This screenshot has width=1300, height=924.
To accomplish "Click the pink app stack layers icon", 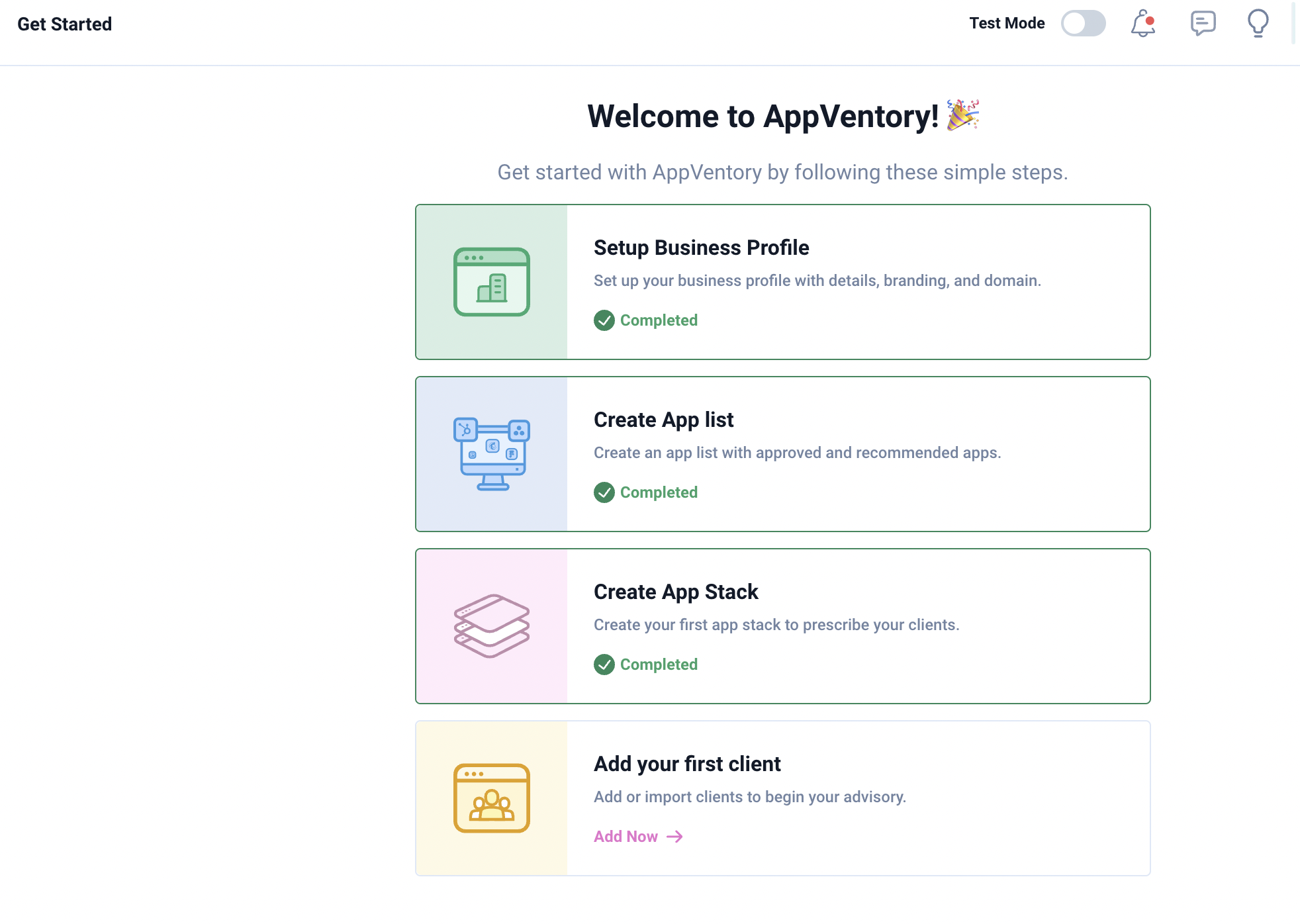I will click(x=491, y=626).
